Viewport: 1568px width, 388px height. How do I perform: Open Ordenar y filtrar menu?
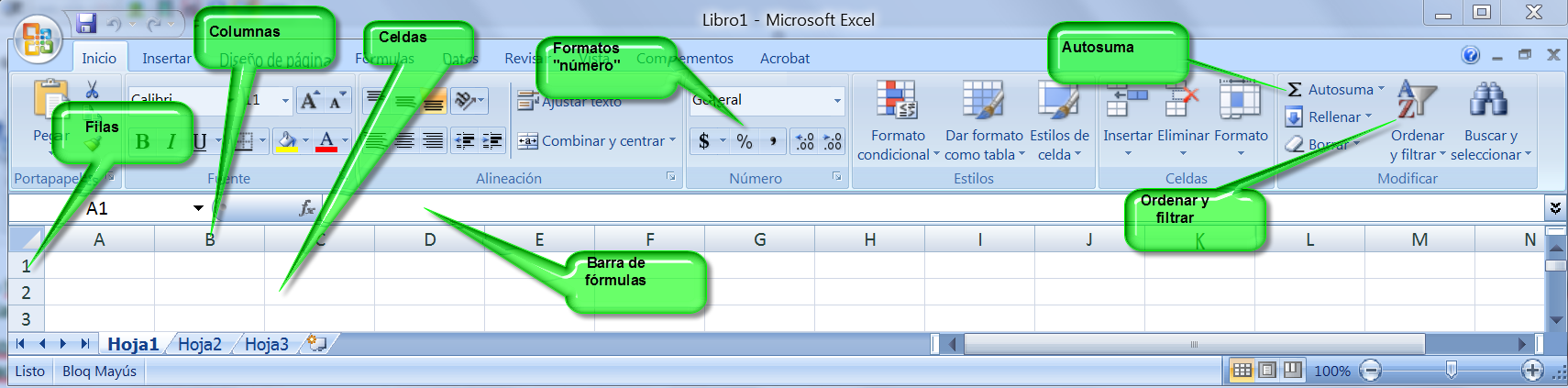coord(1418,121)
